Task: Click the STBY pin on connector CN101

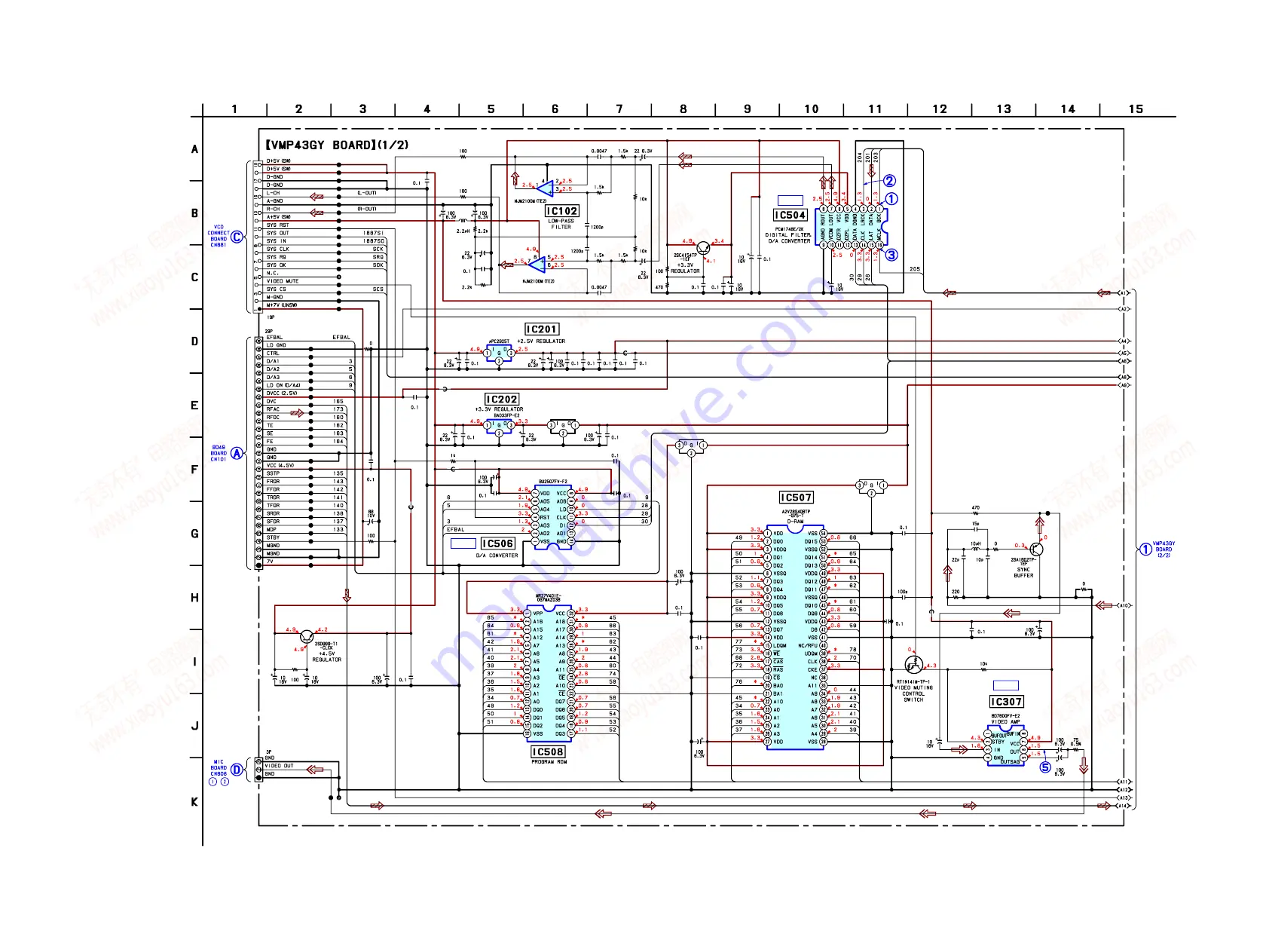Action: (x=273, y=537)
